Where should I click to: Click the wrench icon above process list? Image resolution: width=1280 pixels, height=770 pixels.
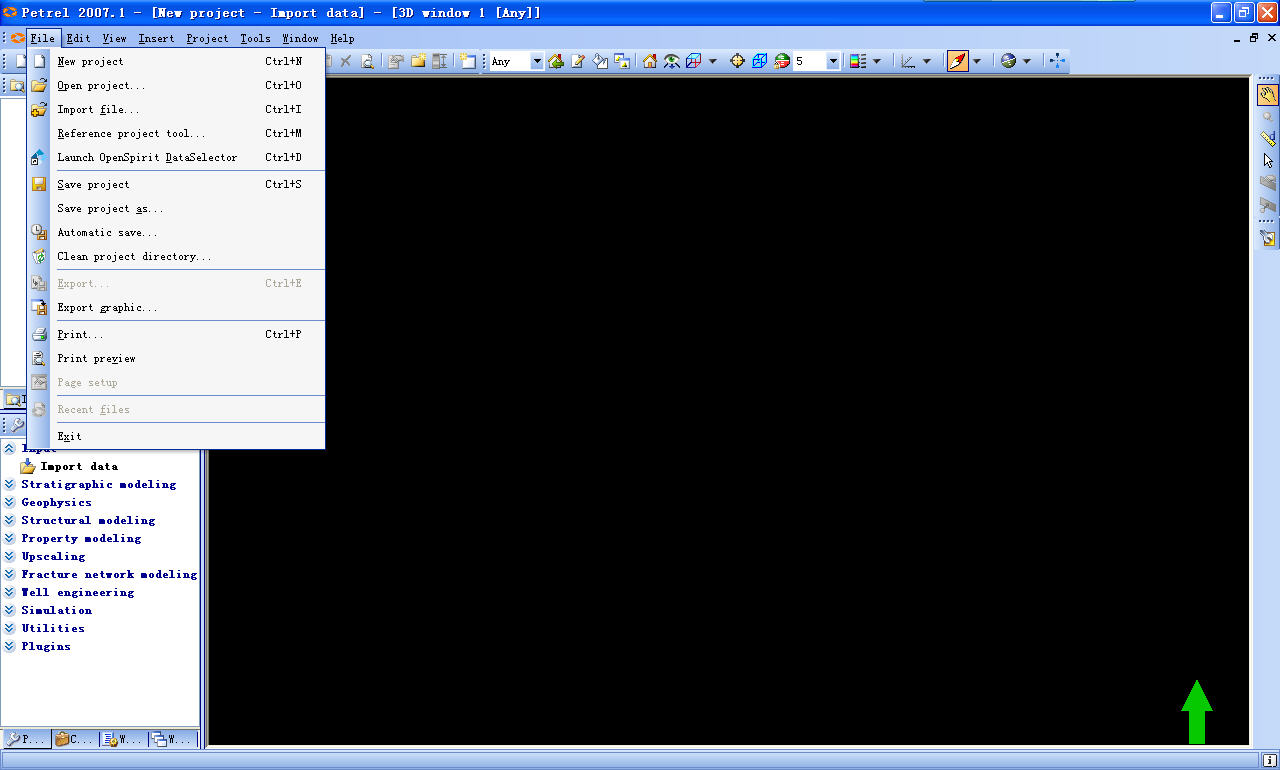coord(17,425)
